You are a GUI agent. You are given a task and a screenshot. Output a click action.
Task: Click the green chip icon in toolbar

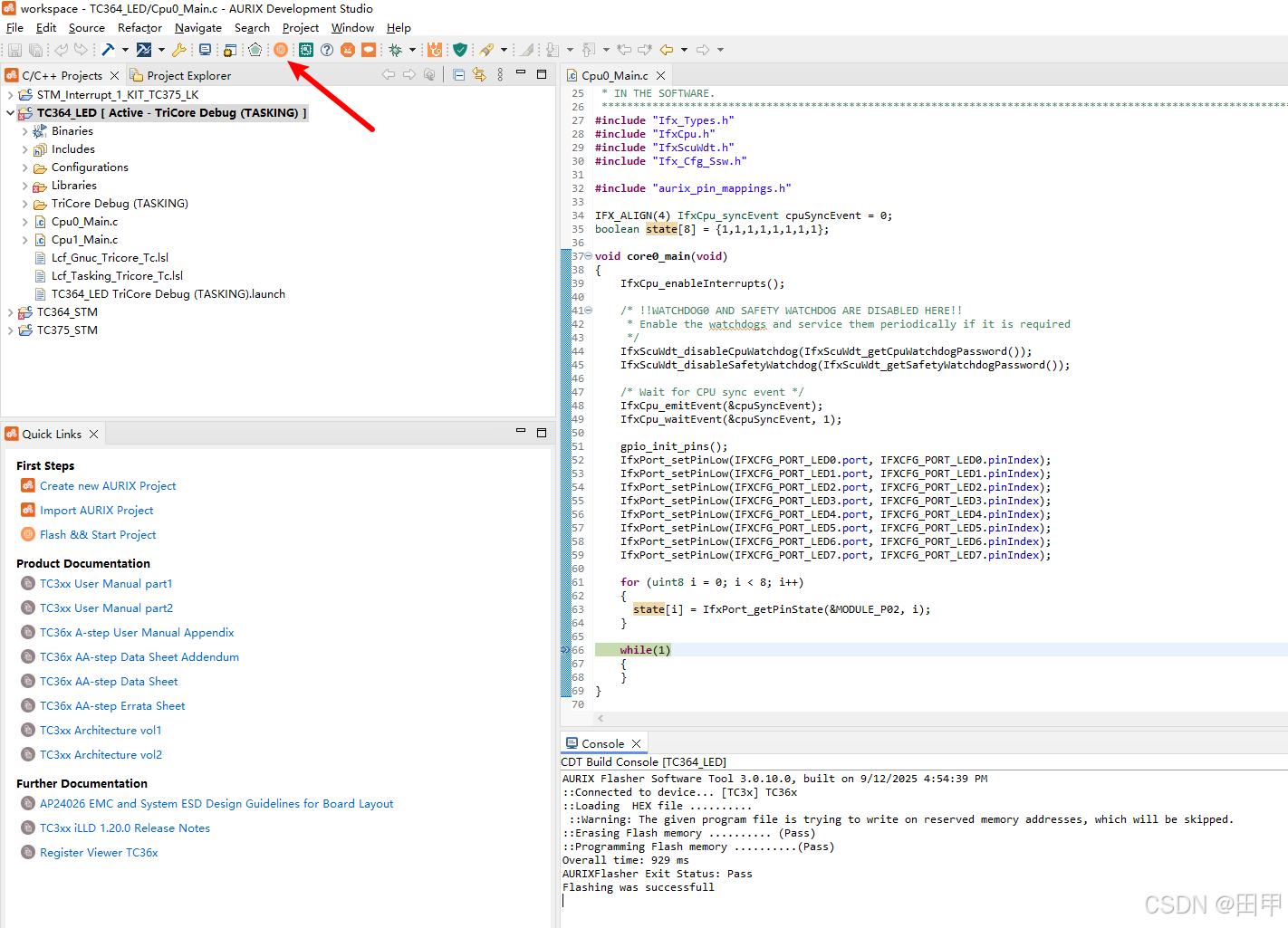point(306,50)
